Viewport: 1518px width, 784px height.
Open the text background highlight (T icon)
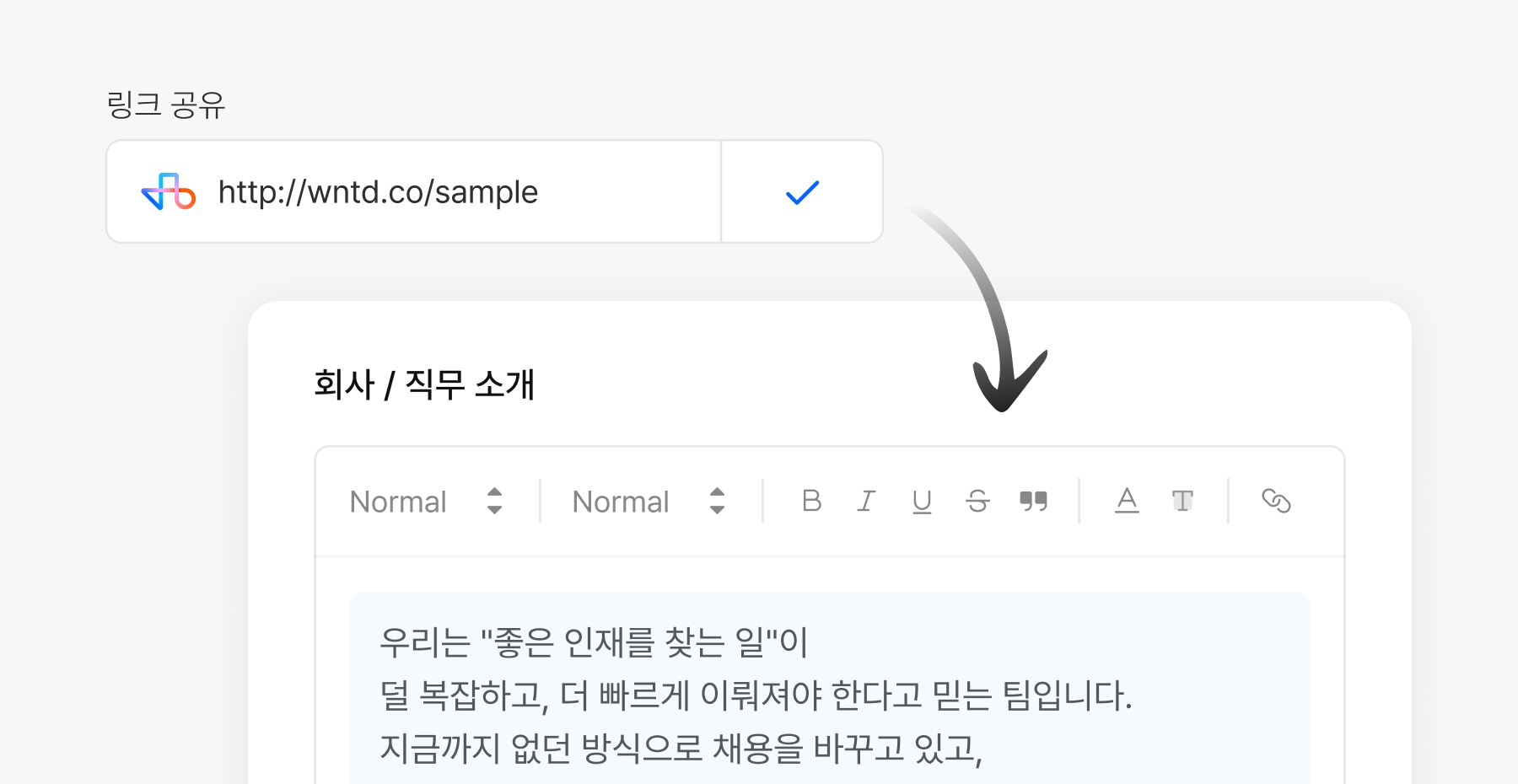point(1182,501)
